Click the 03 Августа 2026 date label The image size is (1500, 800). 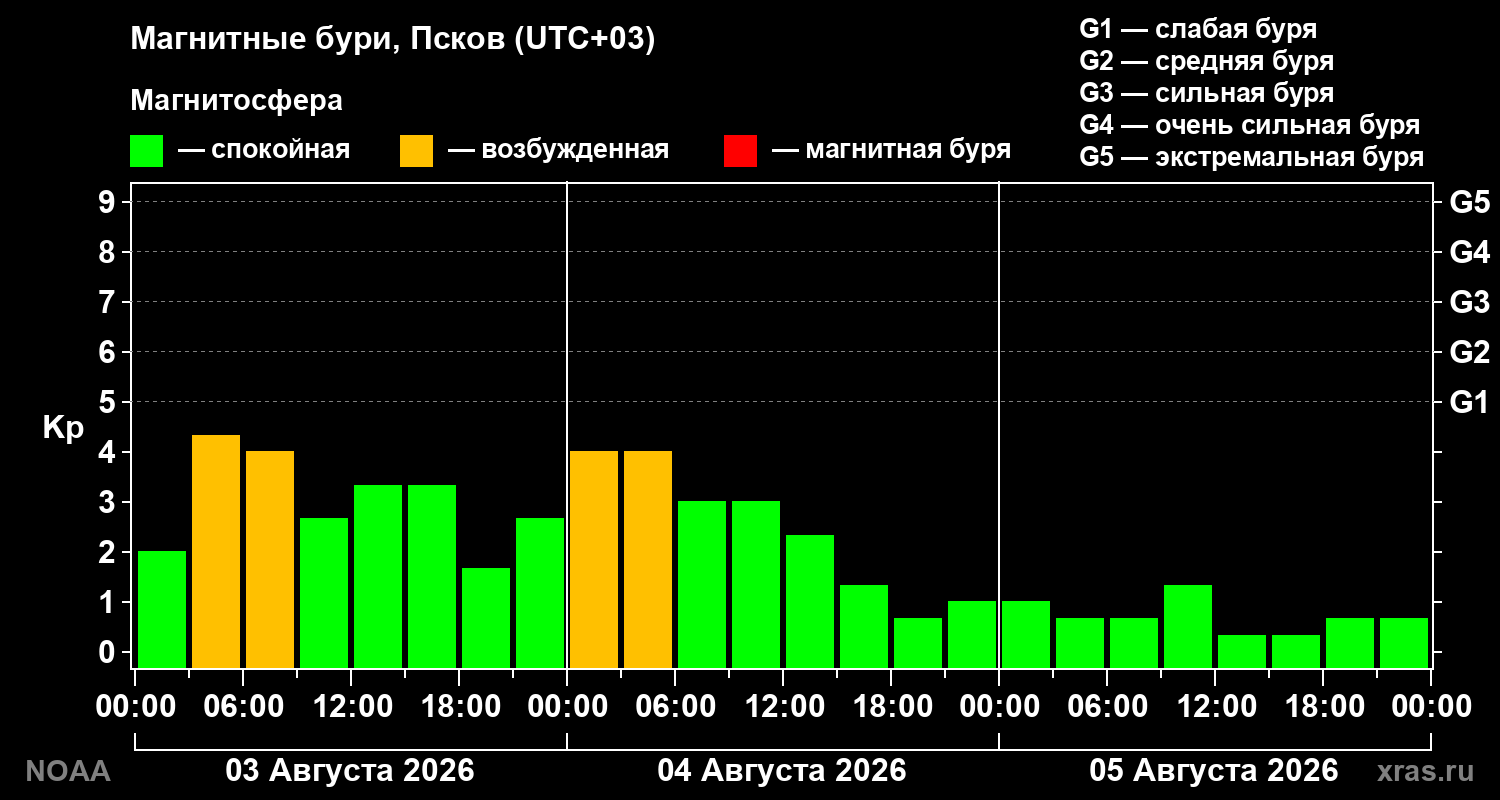point(350,771)
